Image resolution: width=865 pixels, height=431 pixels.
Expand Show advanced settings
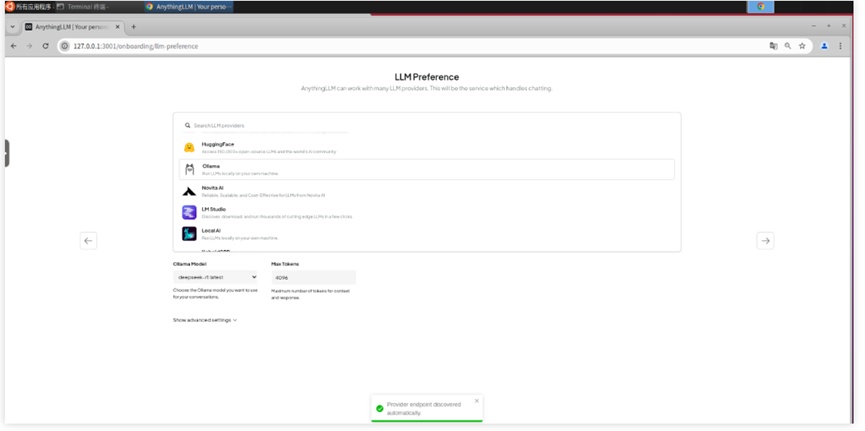click(x=205, y=320)
